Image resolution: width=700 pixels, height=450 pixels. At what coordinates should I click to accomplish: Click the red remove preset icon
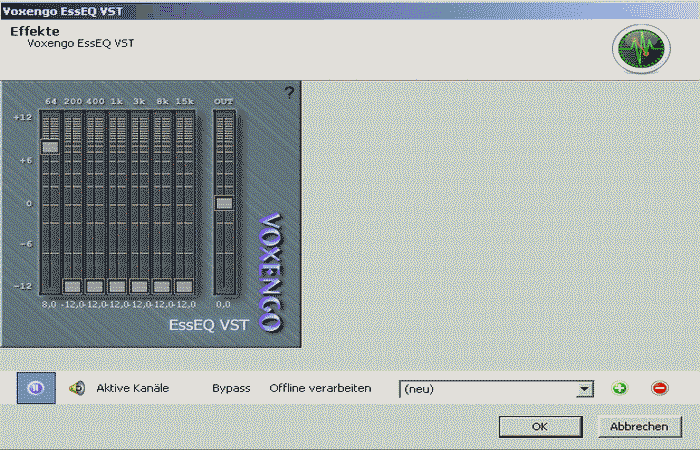coord(659,388)
